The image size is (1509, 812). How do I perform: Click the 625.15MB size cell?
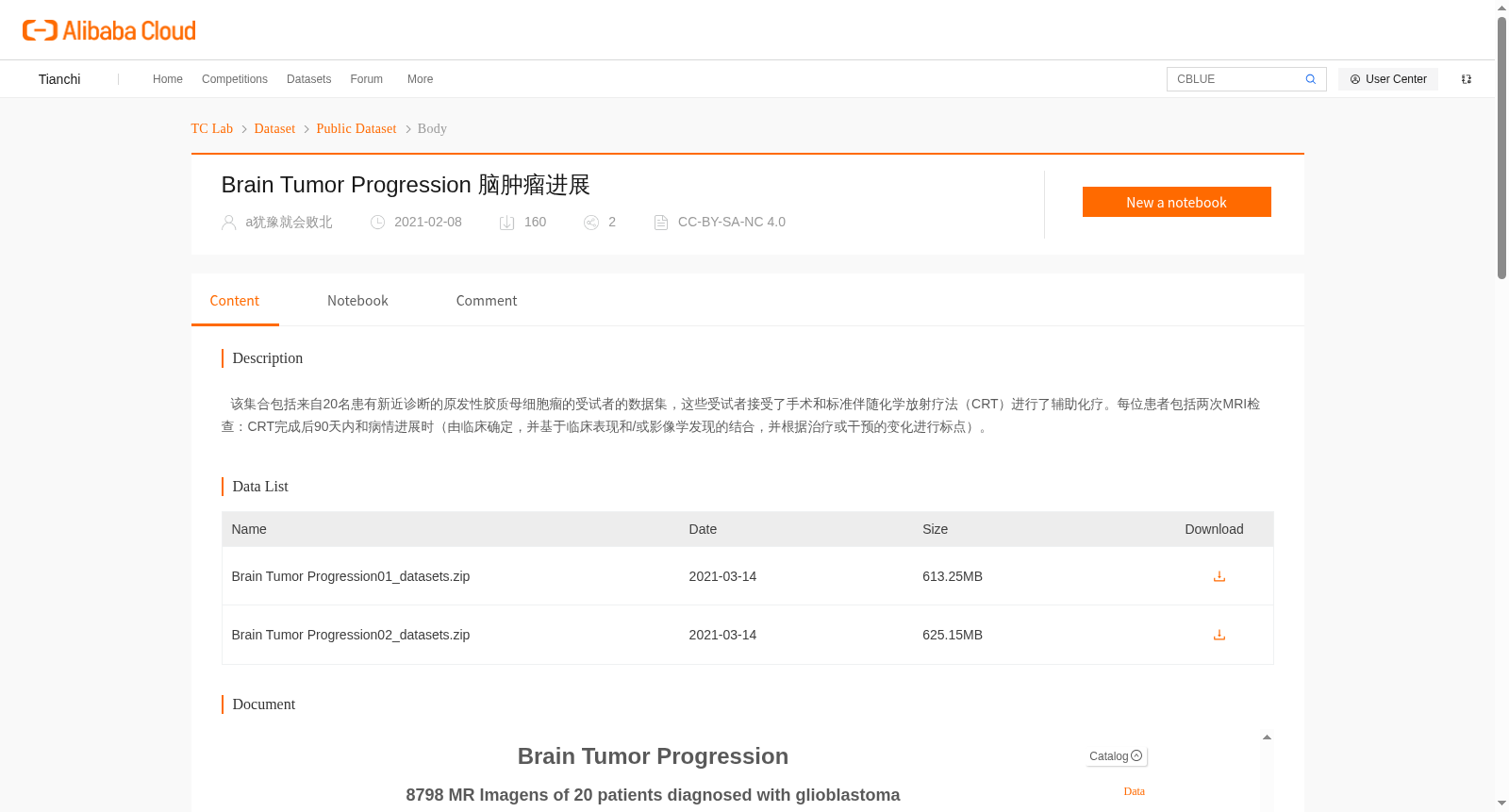(953, 635)
